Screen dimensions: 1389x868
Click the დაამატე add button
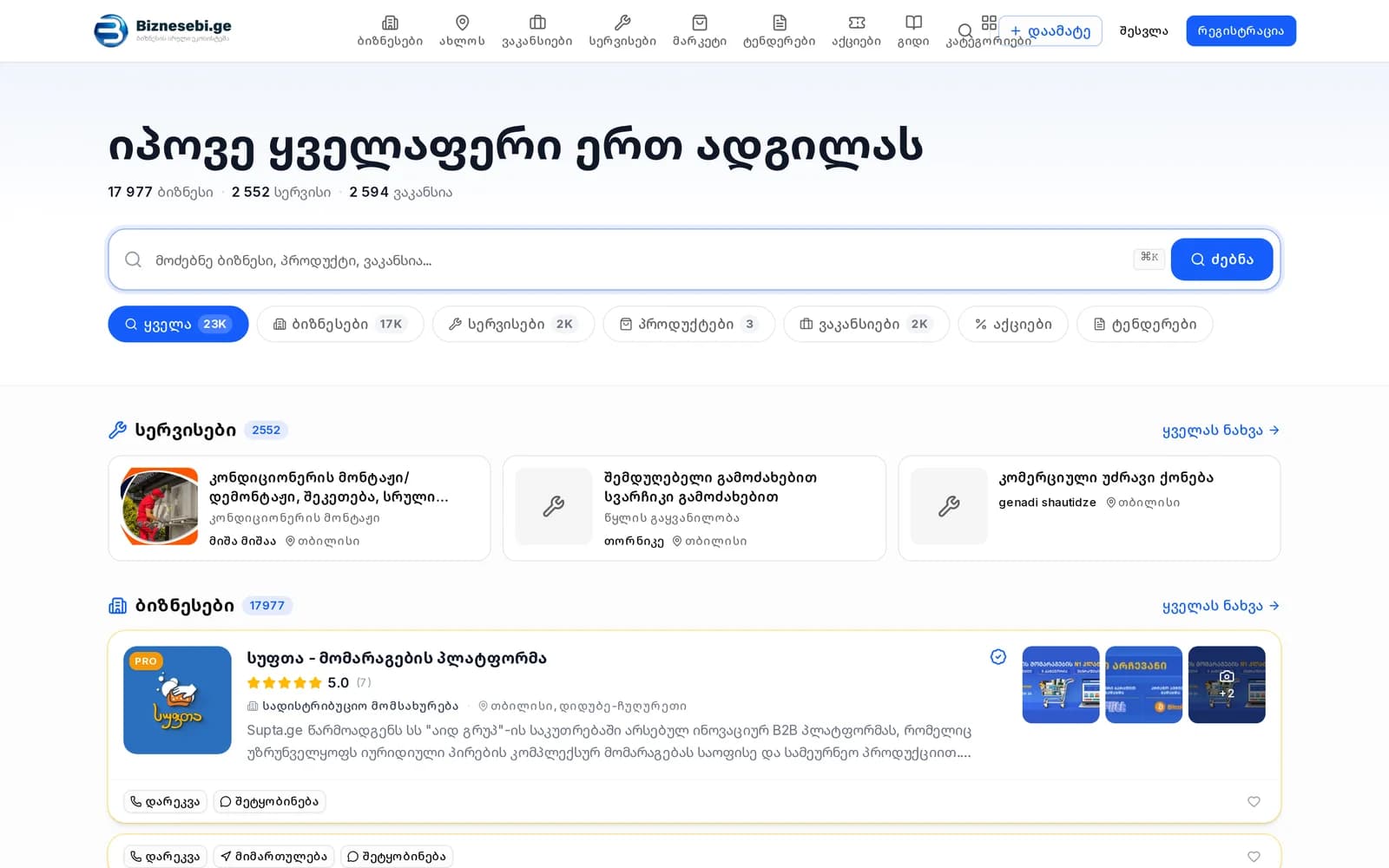[x=1050, y=31]
